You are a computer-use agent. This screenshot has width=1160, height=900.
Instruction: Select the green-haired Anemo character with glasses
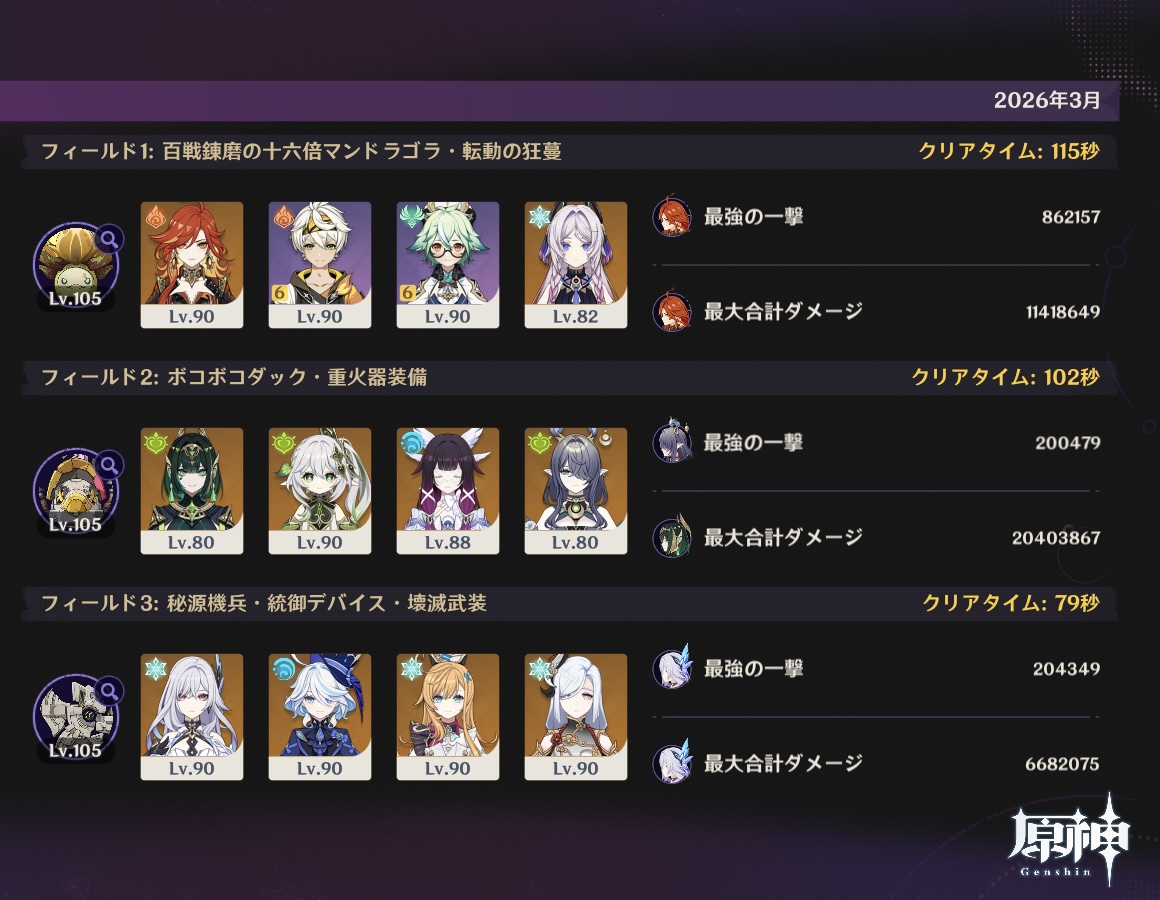tap(448, 265)
